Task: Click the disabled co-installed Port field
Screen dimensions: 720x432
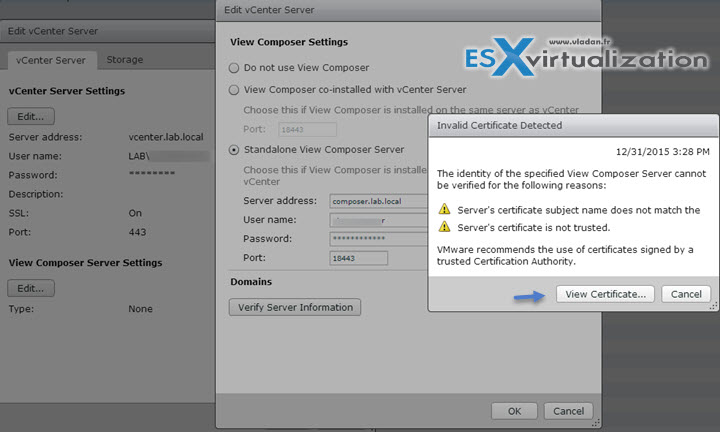Action: point(307,129)
